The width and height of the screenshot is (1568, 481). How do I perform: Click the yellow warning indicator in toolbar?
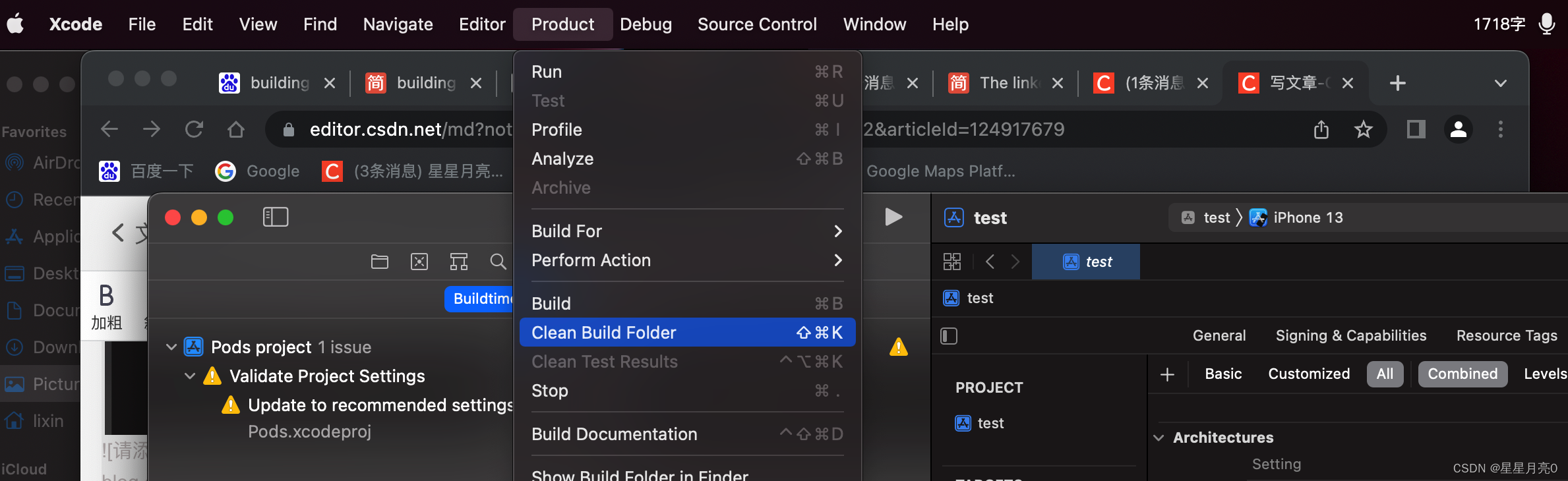coord(899,347)
